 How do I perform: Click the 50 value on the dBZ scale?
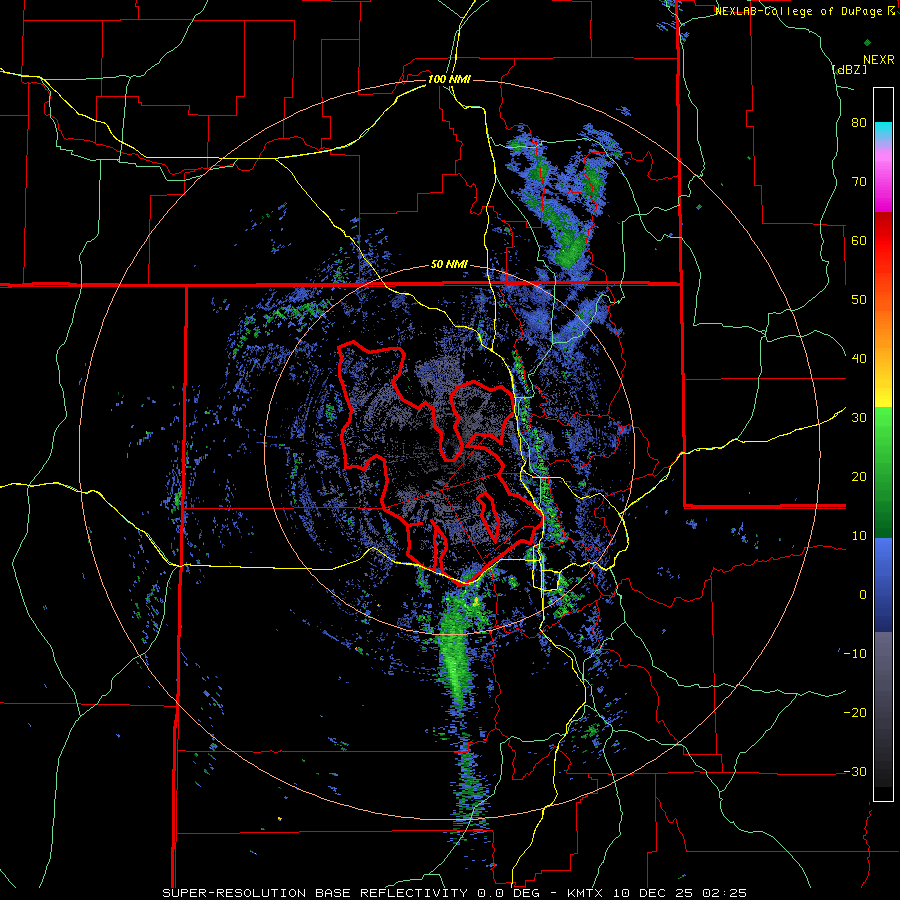click(x=859, y=300)
